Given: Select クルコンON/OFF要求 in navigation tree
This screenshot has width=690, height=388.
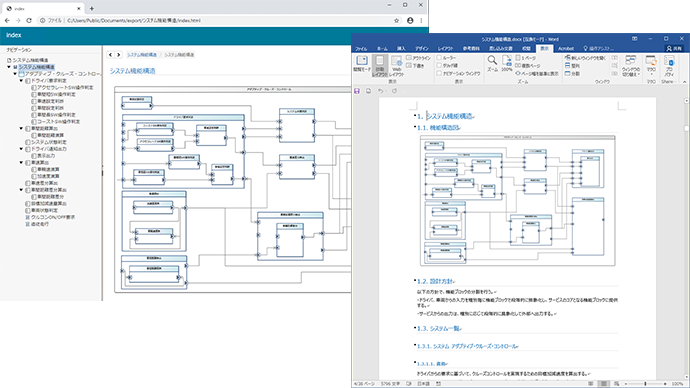Looking at the screenshot, I should 53,217.
